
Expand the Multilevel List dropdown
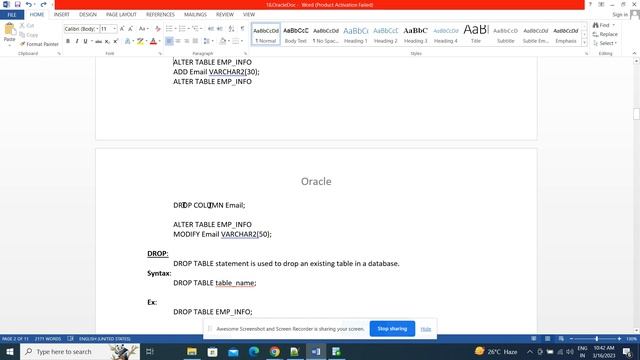point(202,29)
